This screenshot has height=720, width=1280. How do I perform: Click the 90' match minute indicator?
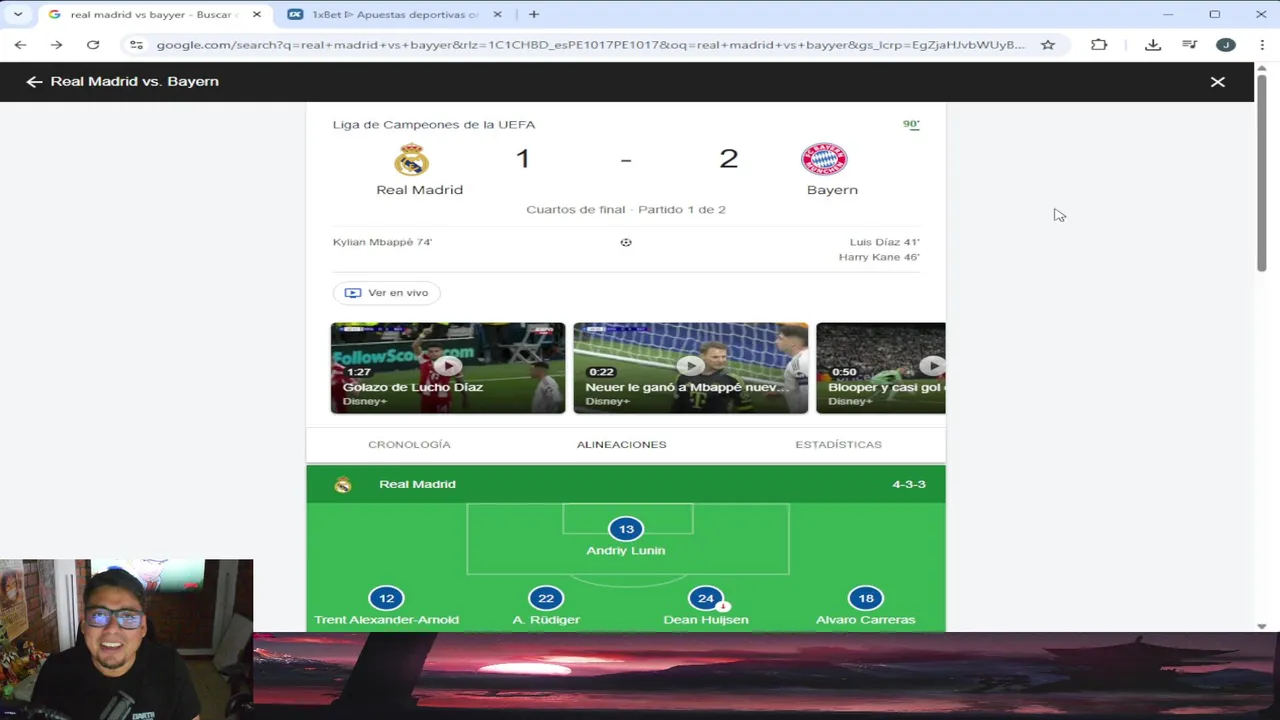(911, 124)
